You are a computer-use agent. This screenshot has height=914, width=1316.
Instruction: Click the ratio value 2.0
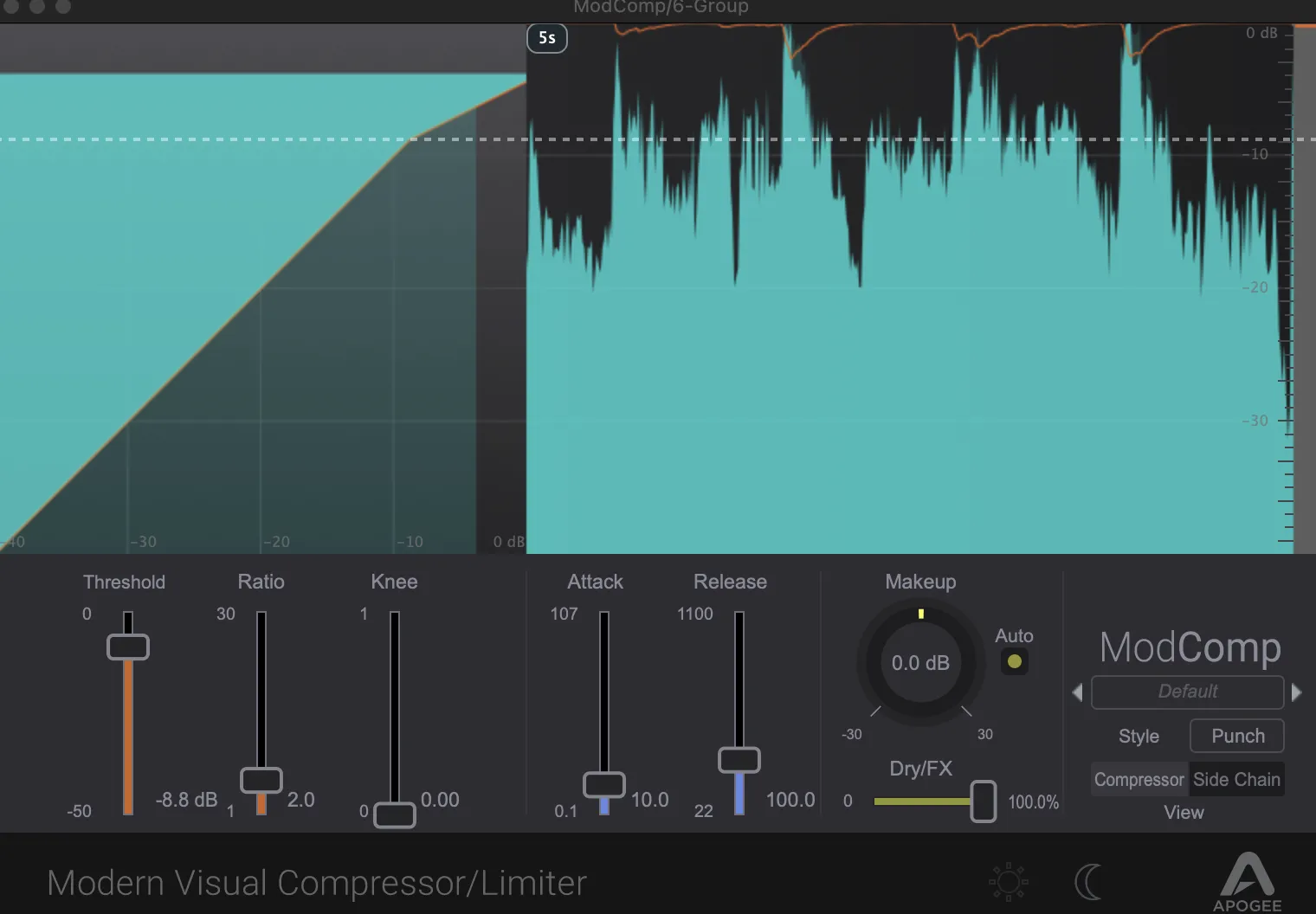300,800
